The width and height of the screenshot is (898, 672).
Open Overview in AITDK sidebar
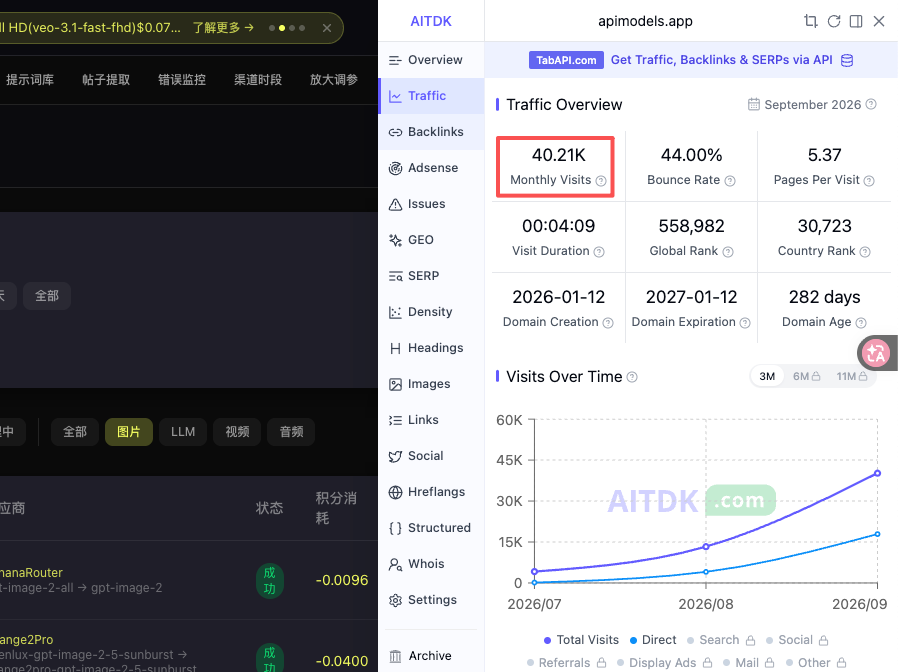[x=431, y=60]
